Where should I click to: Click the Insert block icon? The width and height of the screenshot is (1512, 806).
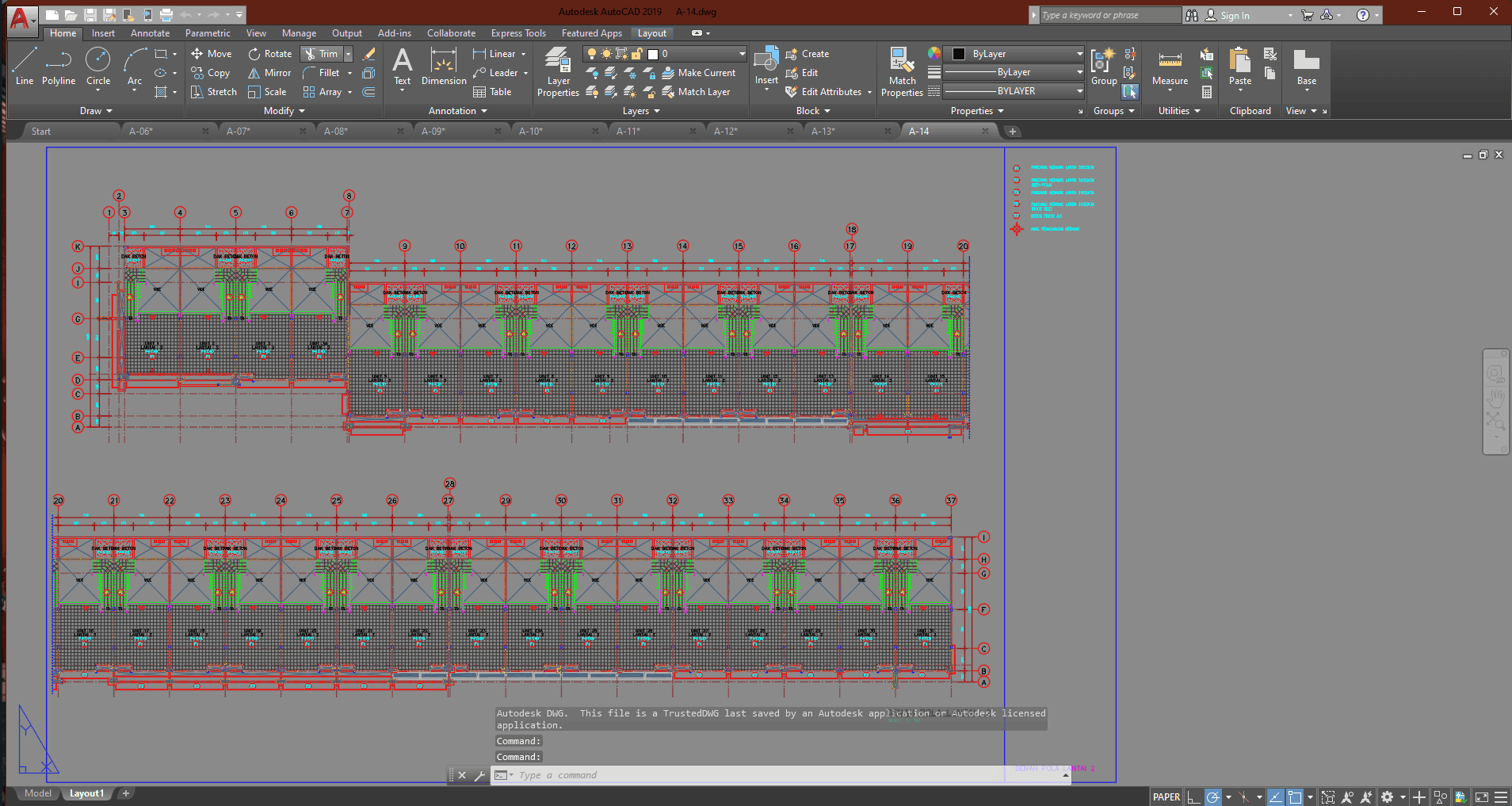766,67
